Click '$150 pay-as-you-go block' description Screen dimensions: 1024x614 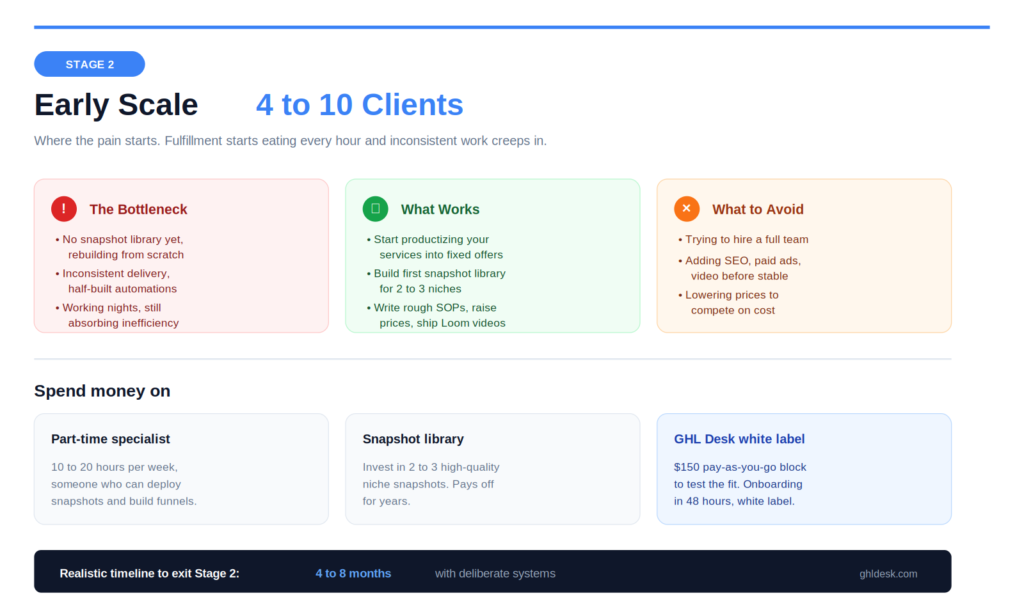[740, 484]
